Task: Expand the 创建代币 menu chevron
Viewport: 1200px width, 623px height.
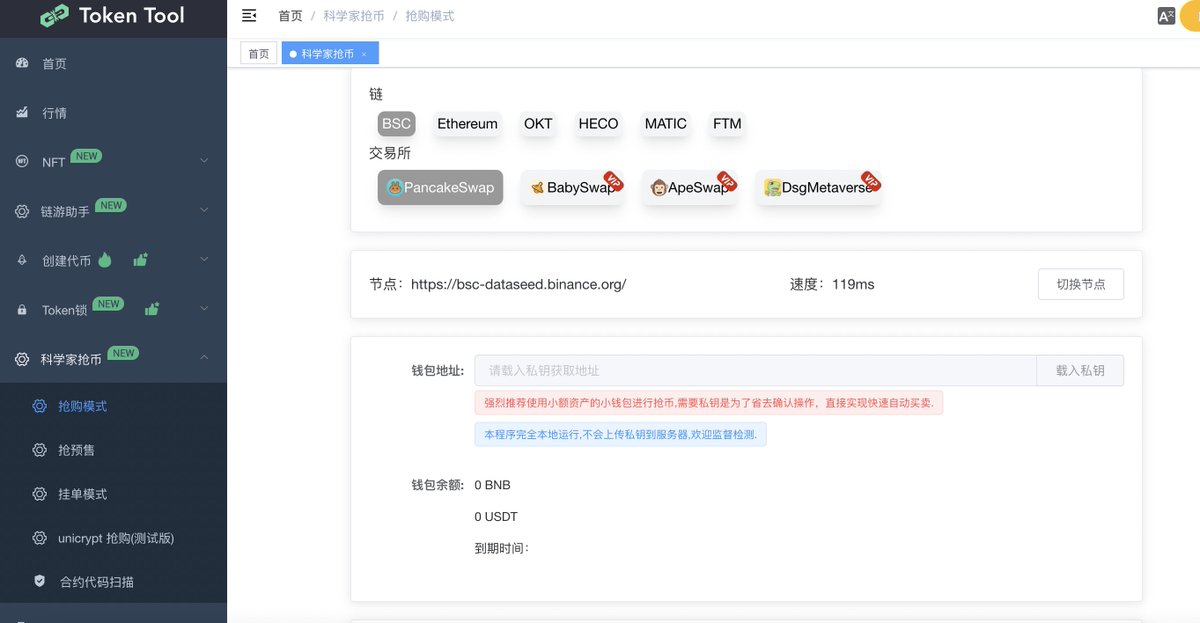Action: pos(204,260)
